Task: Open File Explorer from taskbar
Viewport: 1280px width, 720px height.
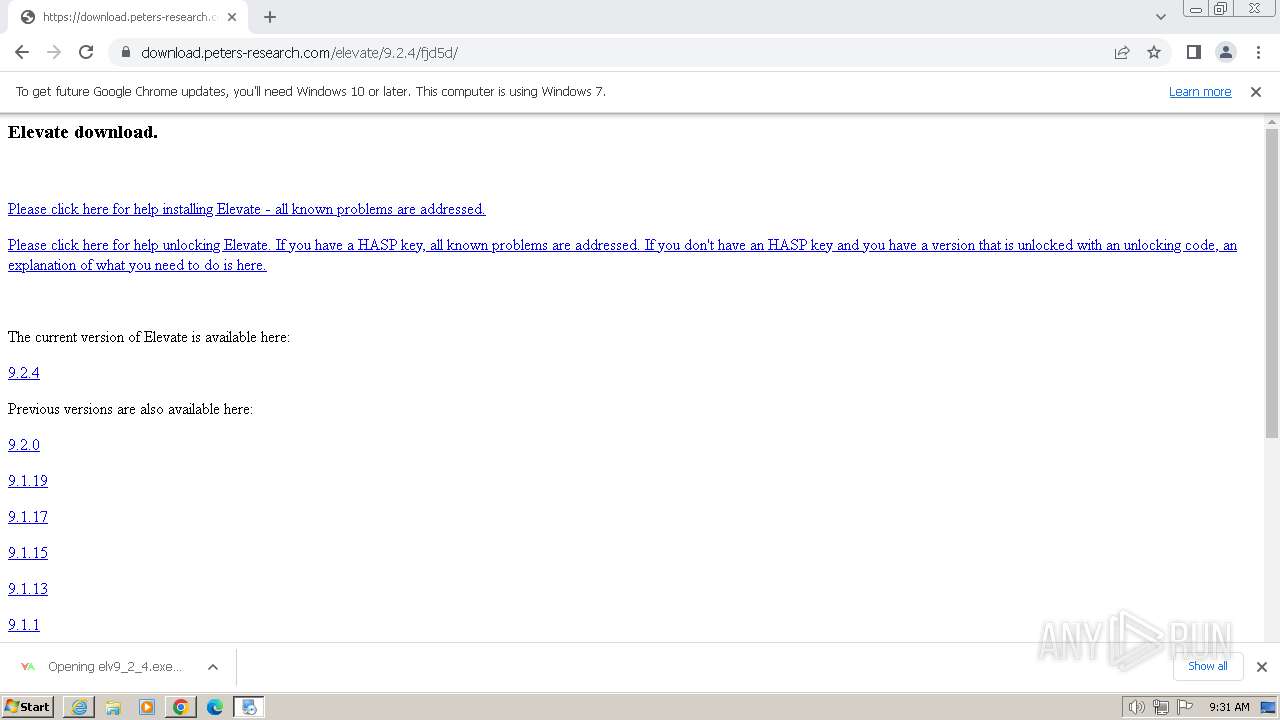Action: coord(113,707)
